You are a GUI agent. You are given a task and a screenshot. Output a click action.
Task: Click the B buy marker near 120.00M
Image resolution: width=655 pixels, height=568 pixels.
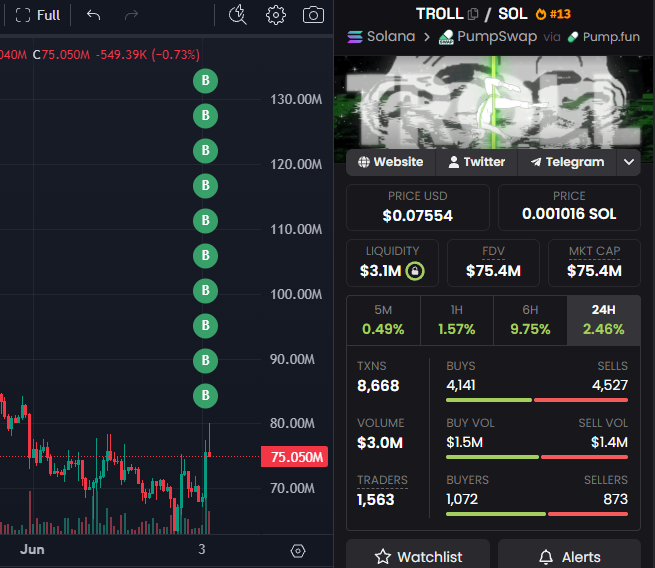(206, 150)
